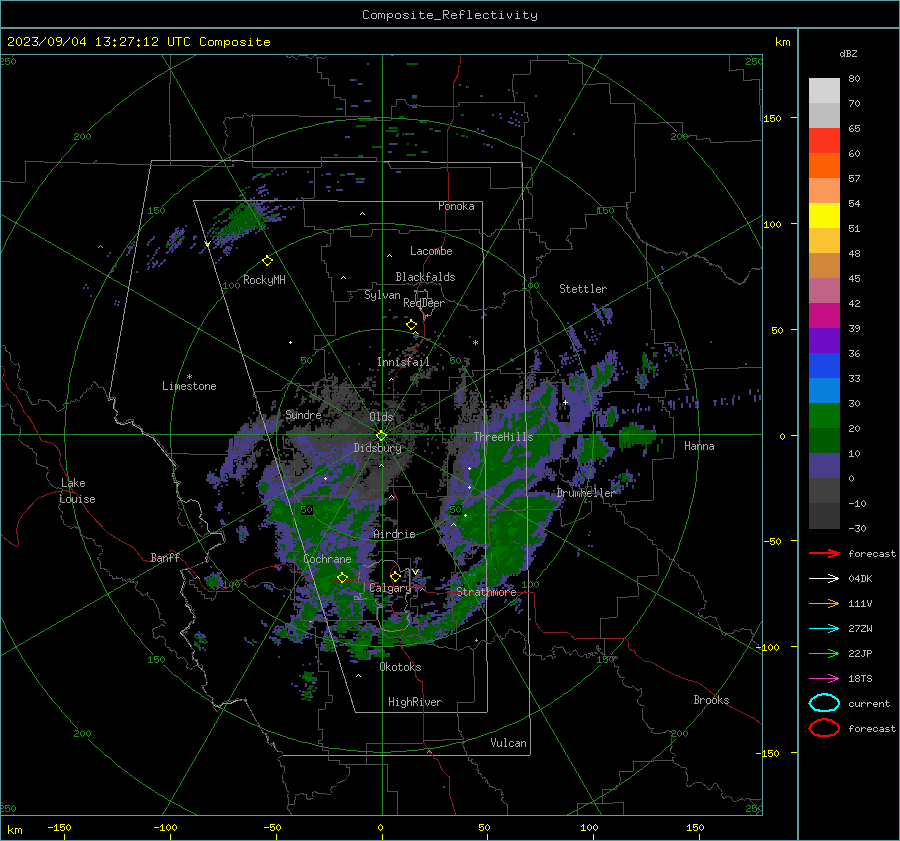900x841 pixels.
Task: Click the Blackfalds city label
Action: (425, 277)
